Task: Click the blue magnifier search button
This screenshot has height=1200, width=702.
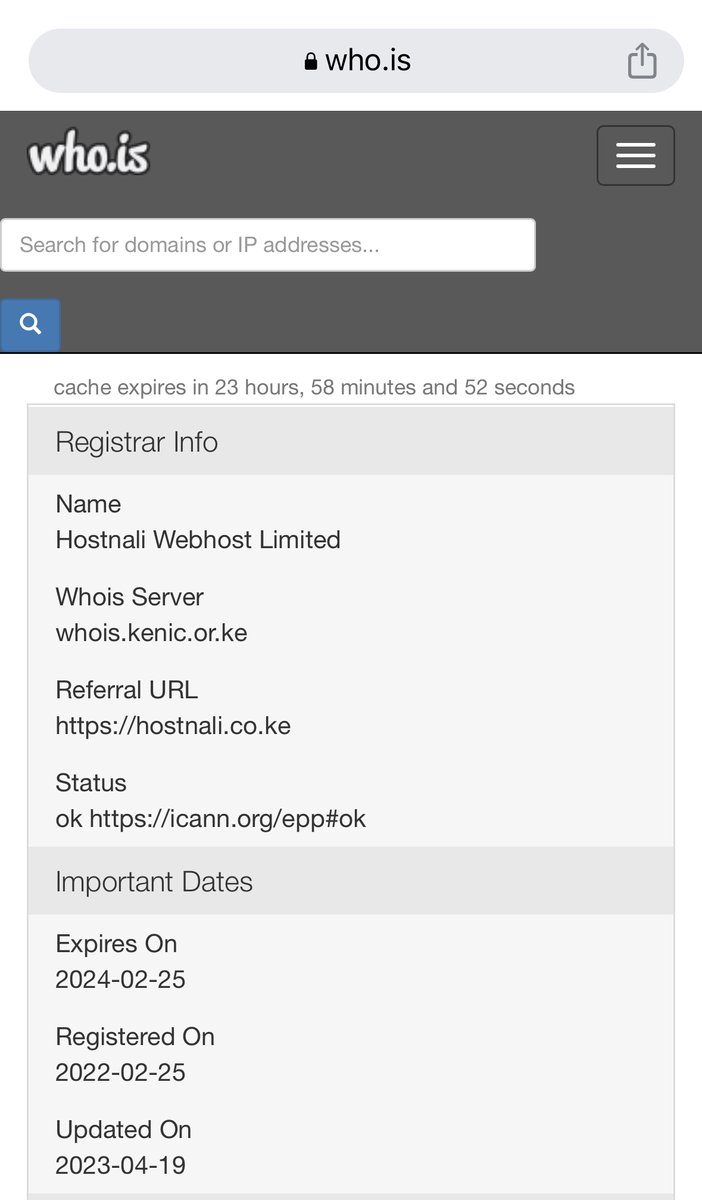Action: click(30, 325)
